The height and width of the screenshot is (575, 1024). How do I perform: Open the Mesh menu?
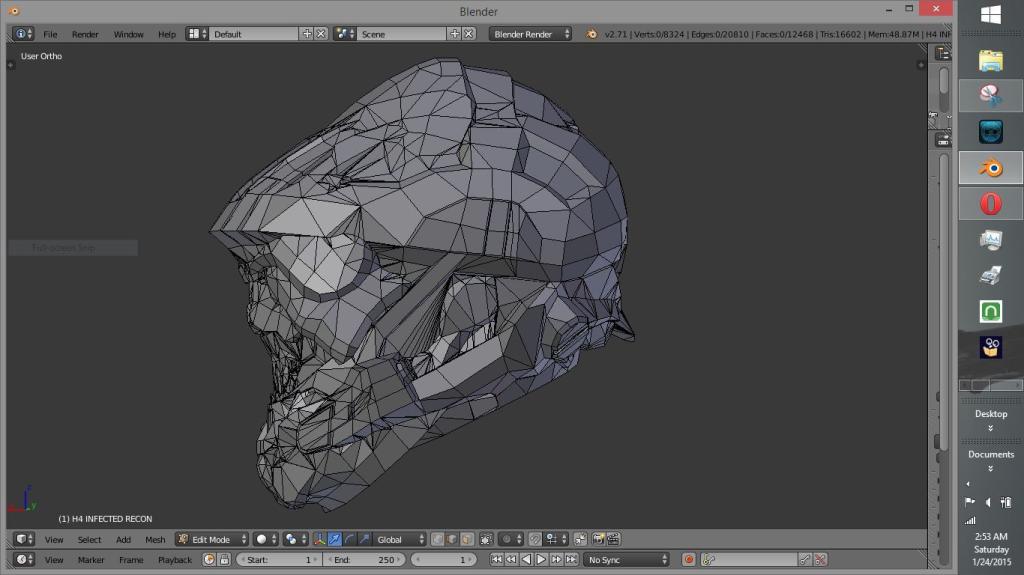click(x=155, y=540)
